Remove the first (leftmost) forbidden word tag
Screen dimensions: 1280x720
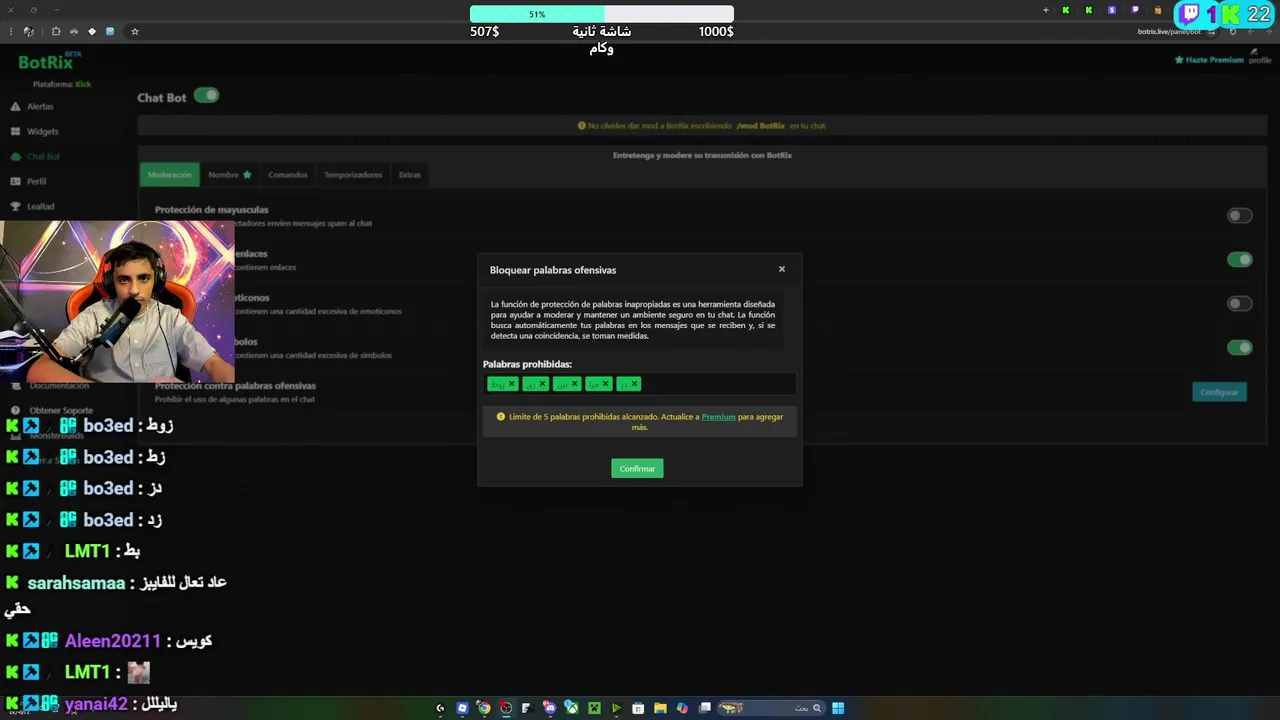pyautogui.click(x=511, y=384)
